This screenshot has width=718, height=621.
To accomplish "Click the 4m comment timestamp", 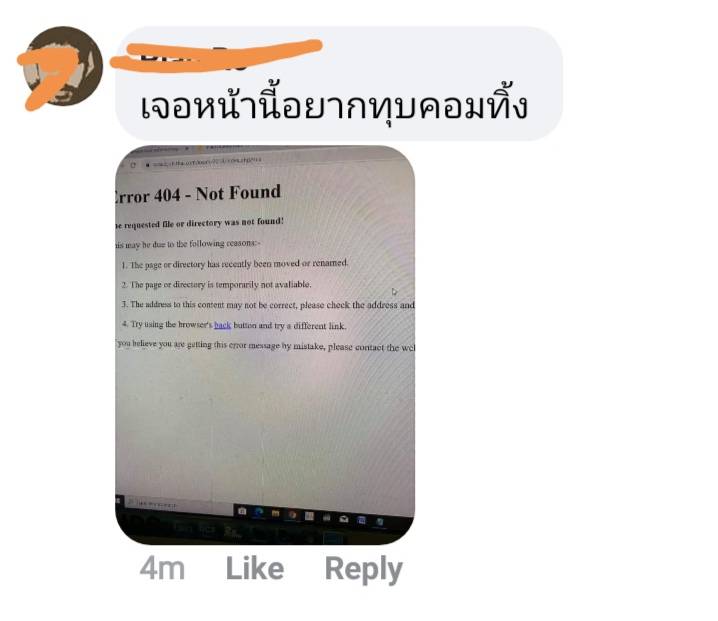I will click(x=163, y=569).
